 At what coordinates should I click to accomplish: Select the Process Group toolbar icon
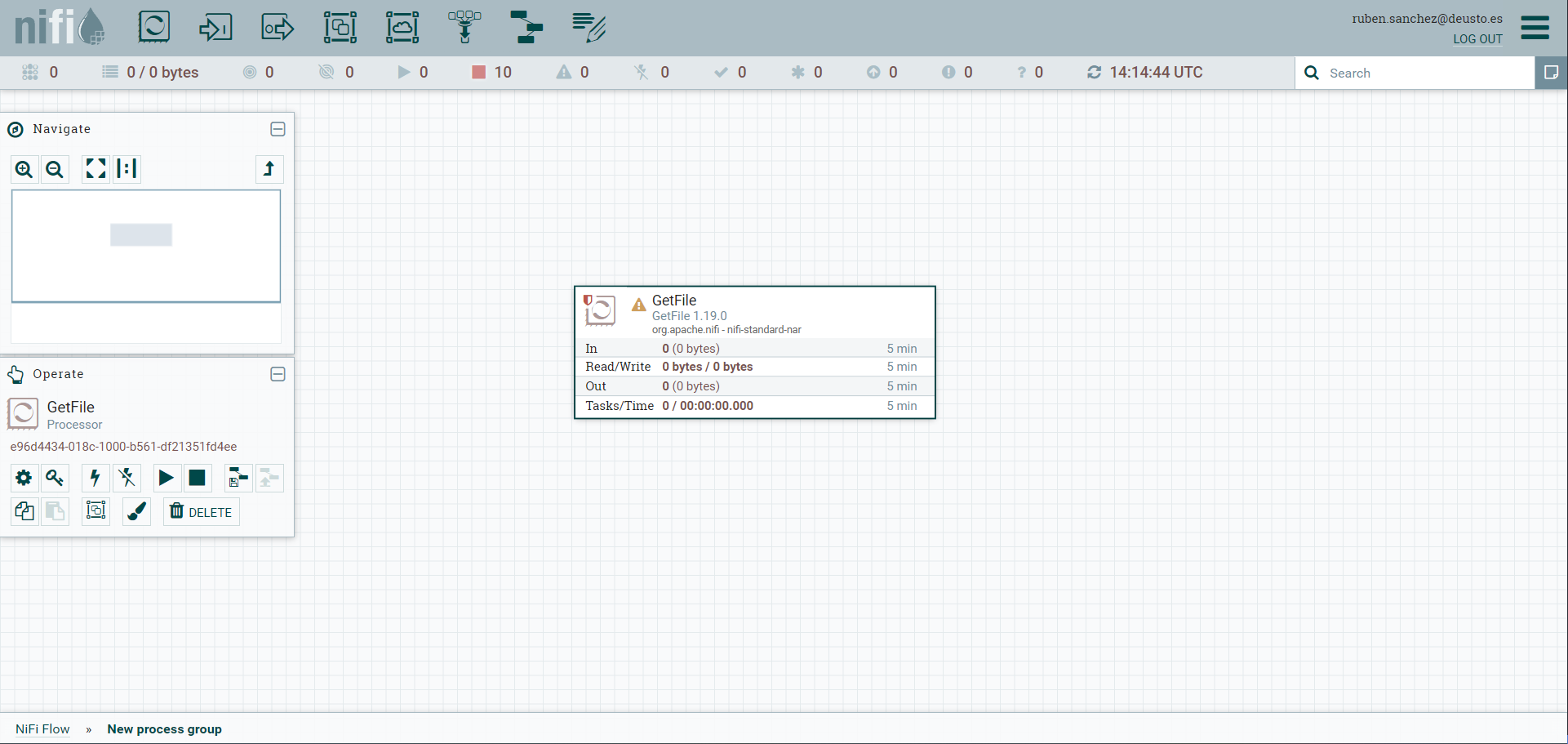[x=340, y=27]
